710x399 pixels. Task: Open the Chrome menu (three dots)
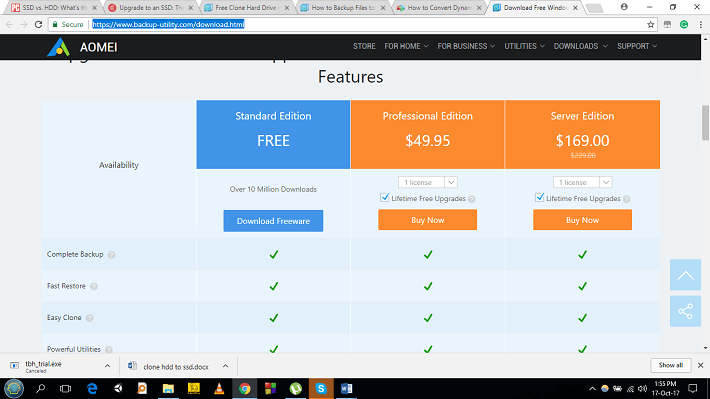click(700, 24)
